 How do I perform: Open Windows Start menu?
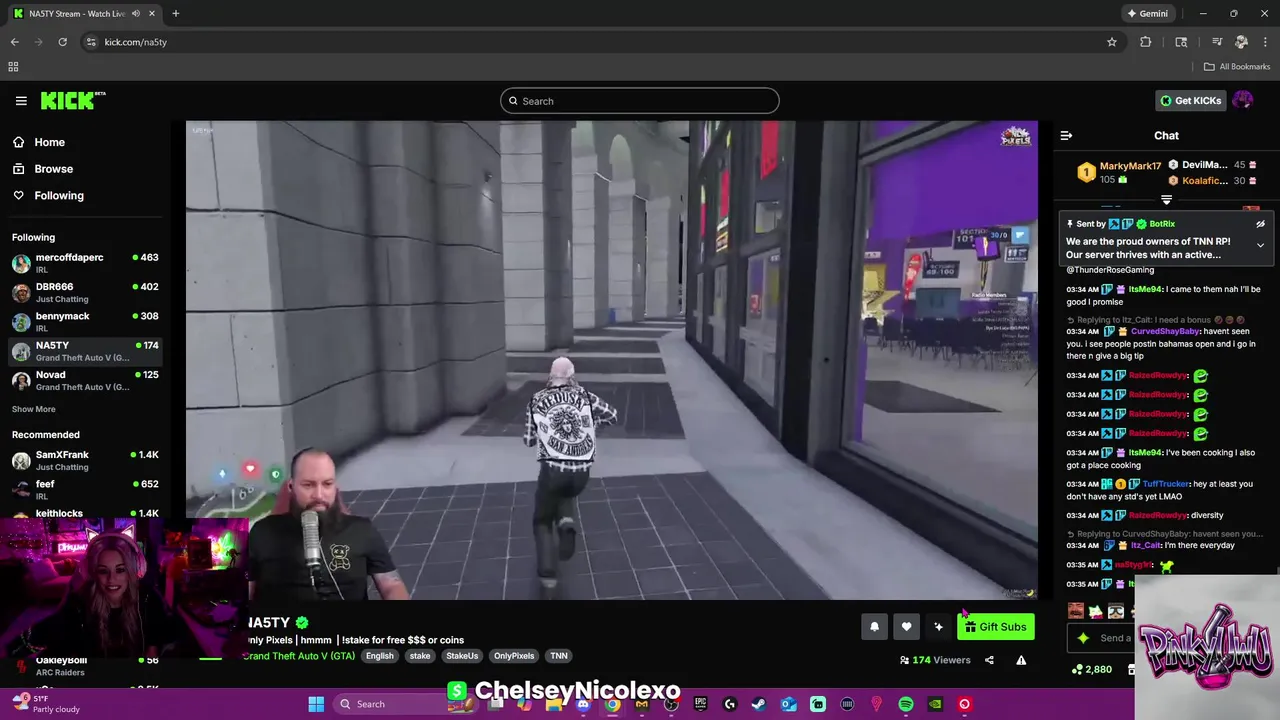click(x=316, y=704)
